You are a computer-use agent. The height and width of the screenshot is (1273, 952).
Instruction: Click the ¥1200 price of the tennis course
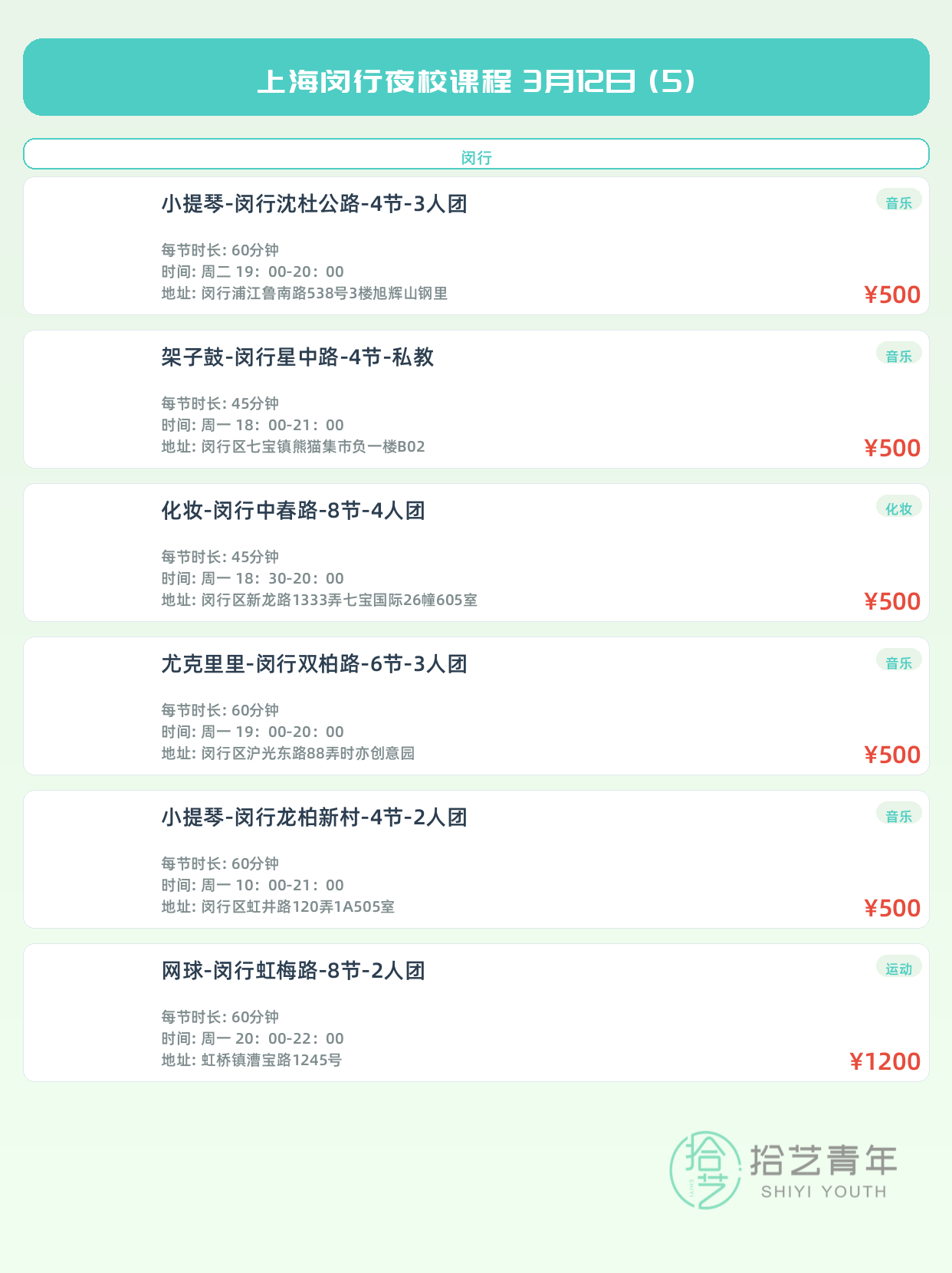(885, 1061)
